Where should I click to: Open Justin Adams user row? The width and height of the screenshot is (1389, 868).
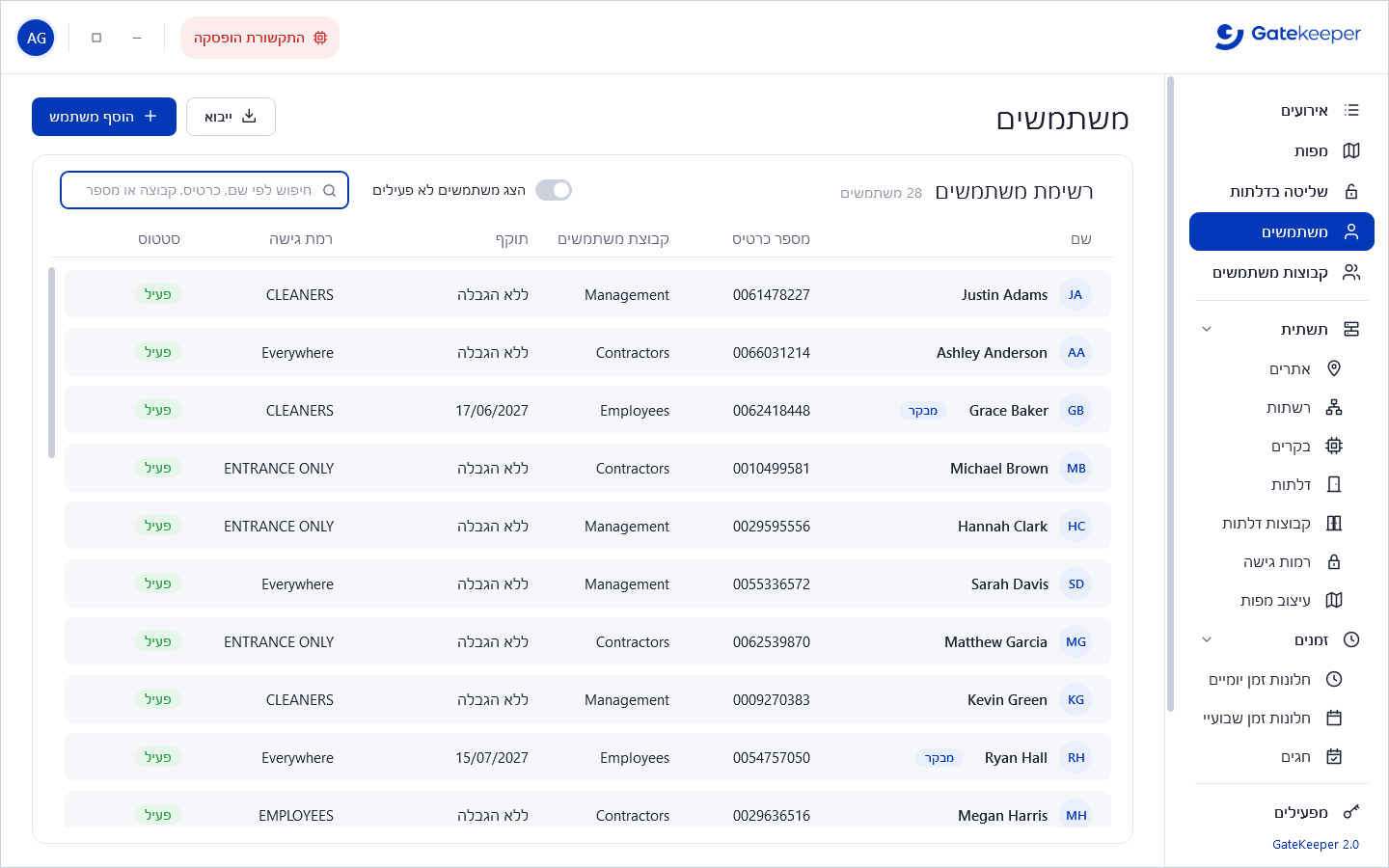[587, 294]
